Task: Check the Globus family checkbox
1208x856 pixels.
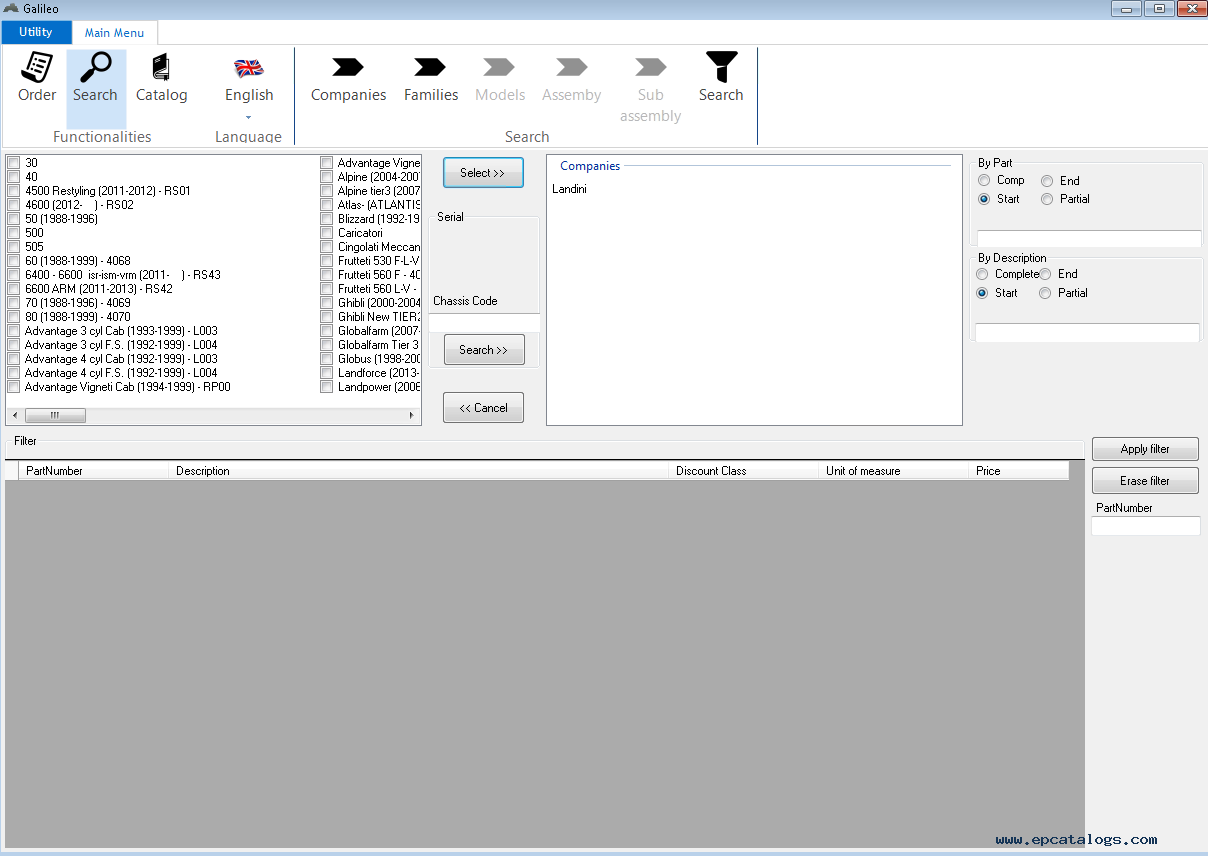Action: [327, 359]
